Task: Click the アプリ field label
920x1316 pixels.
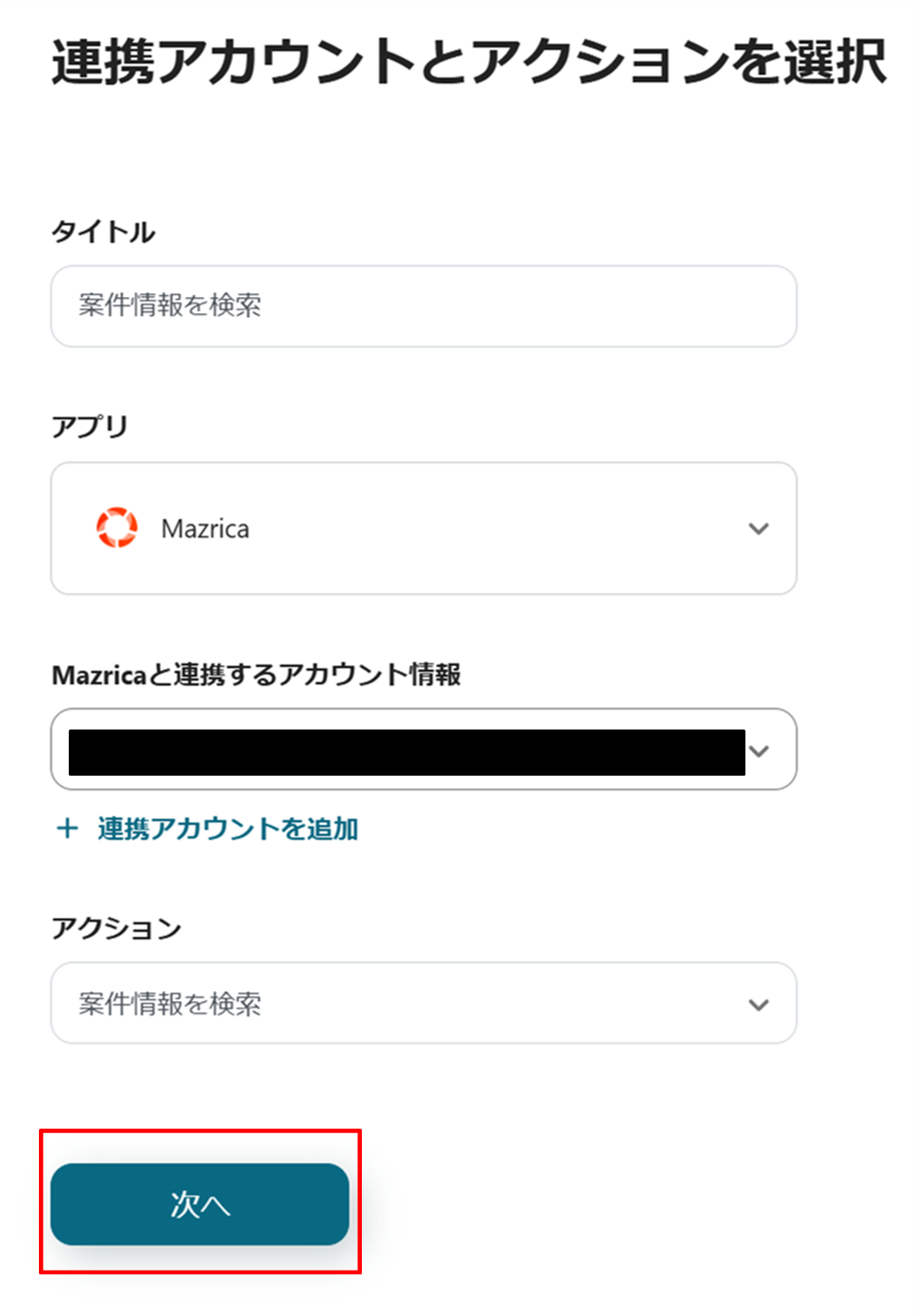Action: (x=90, y=426)
